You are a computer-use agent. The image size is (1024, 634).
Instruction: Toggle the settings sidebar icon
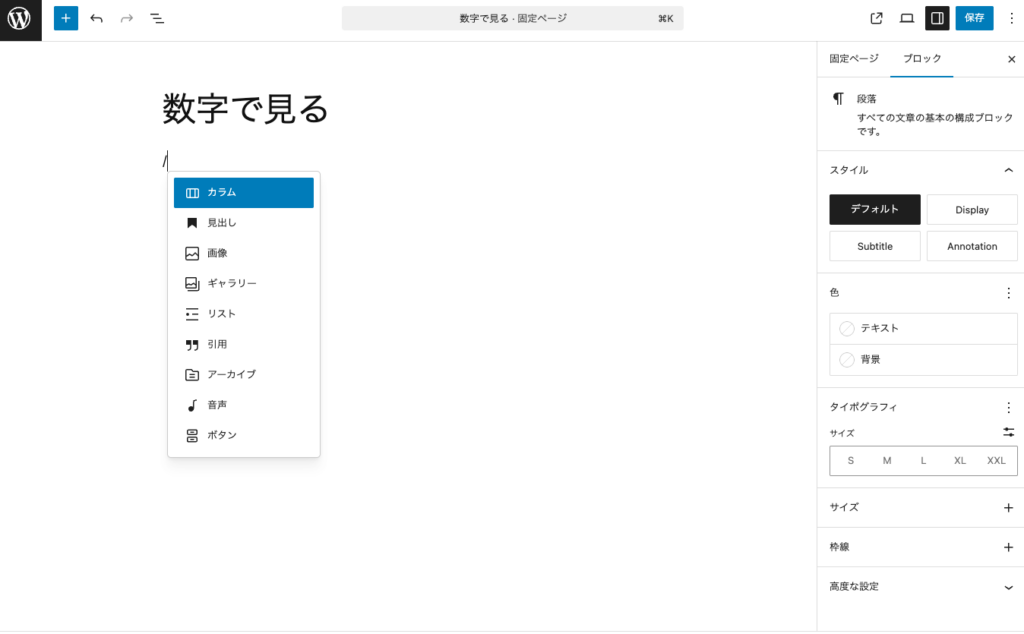tap(937, 17)
